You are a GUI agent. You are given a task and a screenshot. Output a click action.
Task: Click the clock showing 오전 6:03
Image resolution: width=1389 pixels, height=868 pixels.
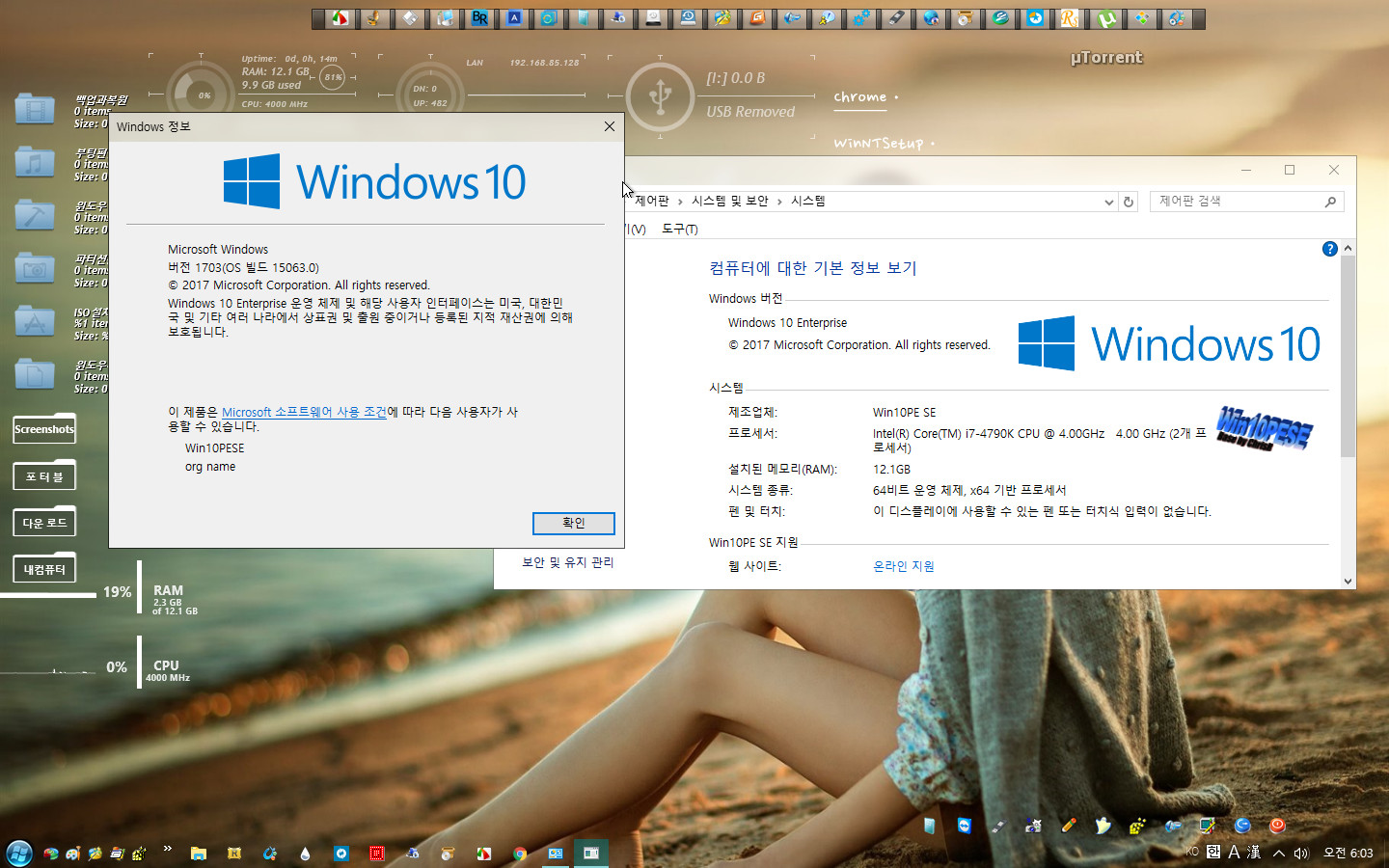[x=1348, y=853]
